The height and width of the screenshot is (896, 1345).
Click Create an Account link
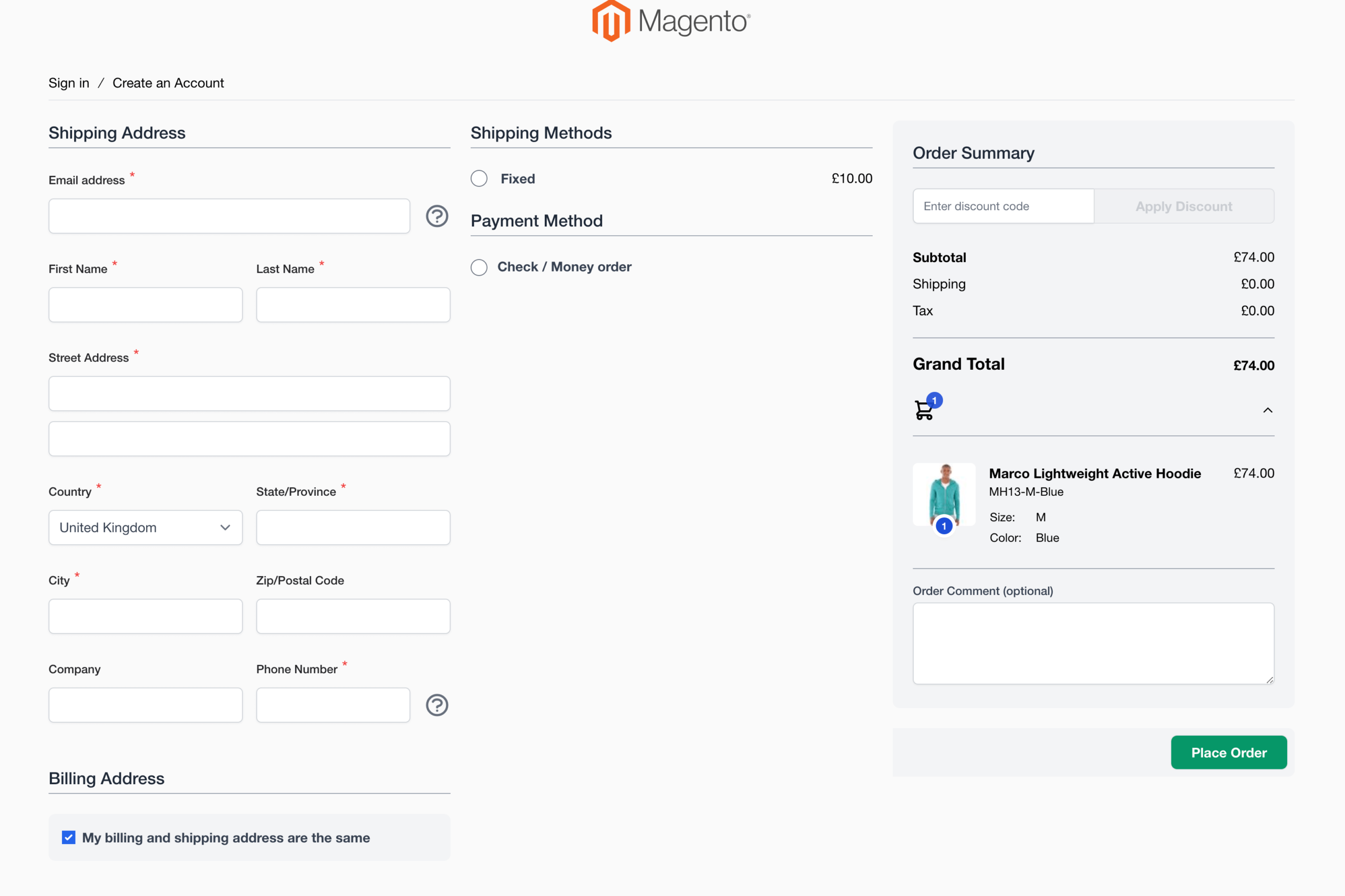167,82
